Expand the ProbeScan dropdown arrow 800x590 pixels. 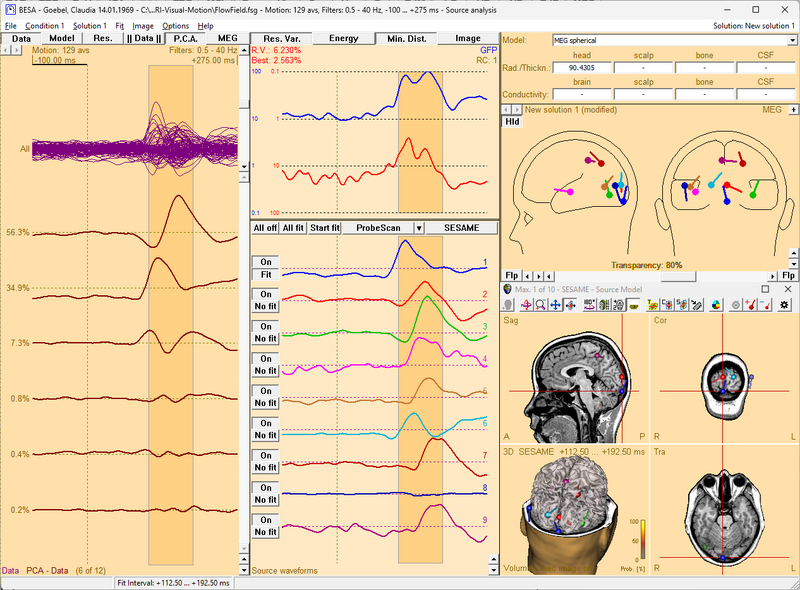tap(420, 228)
